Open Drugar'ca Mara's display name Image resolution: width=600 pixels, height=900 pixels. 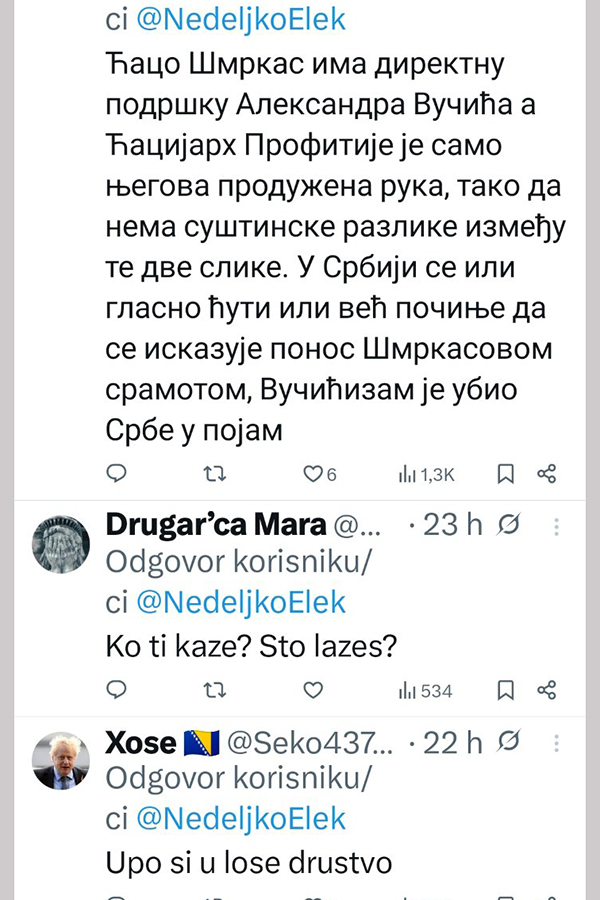[x=216, y=525]
